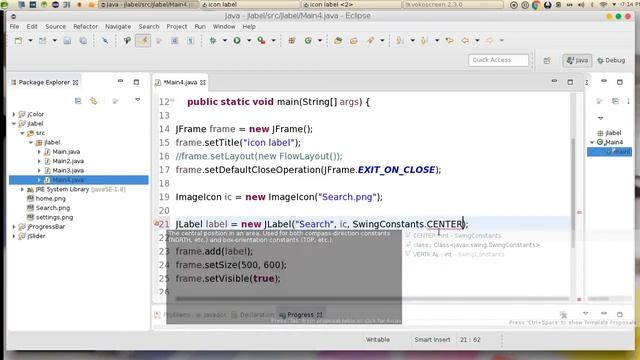Click the New Java Package icon
This screenshot has width=640, height=360.
pos(292,40)
